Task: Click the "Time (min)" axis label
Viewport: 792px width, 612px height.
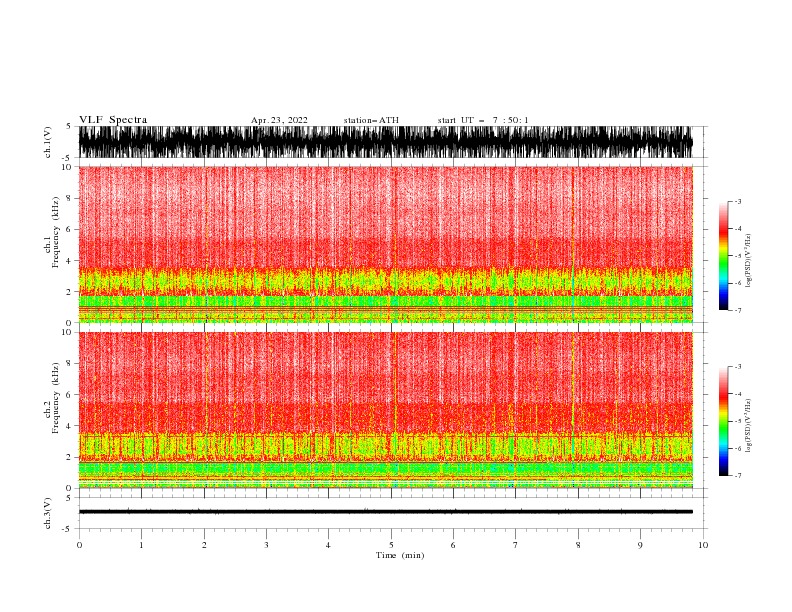Action: point(400,555)
